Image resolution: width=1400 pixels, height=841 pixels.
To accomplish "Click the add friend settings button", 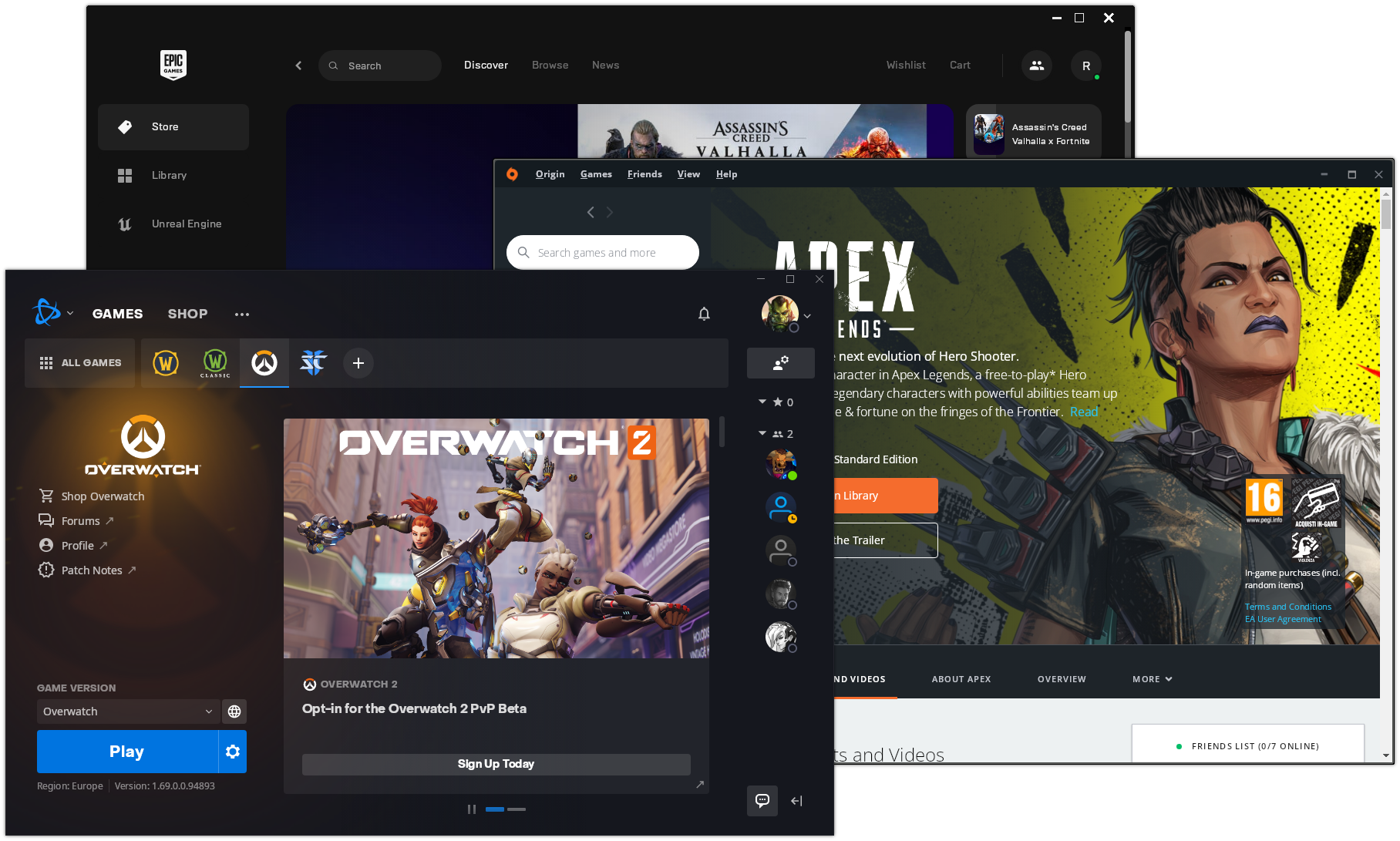I will click(780, 363).
